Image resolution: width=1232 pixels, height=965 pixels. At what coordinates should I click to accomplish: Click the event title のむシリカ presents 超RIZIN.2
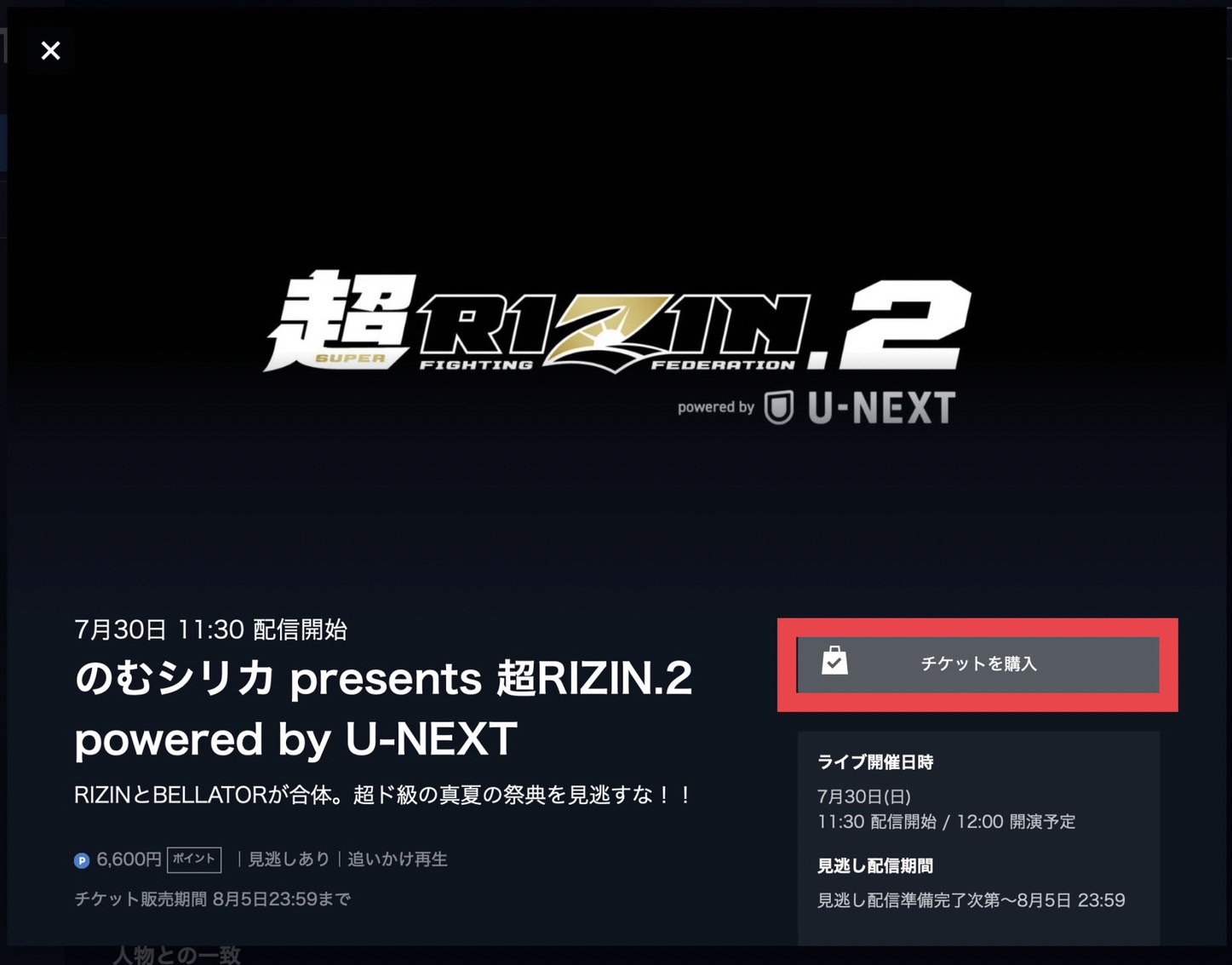pos(383,708)
